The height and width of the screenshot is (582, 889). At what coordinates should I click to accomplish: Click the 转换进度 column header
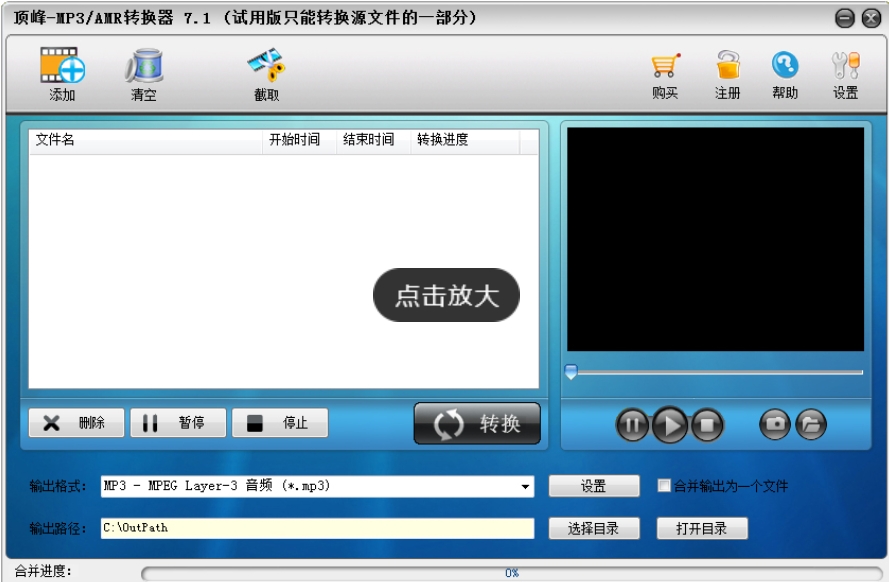pyautogui.click(x=465, y=140)
